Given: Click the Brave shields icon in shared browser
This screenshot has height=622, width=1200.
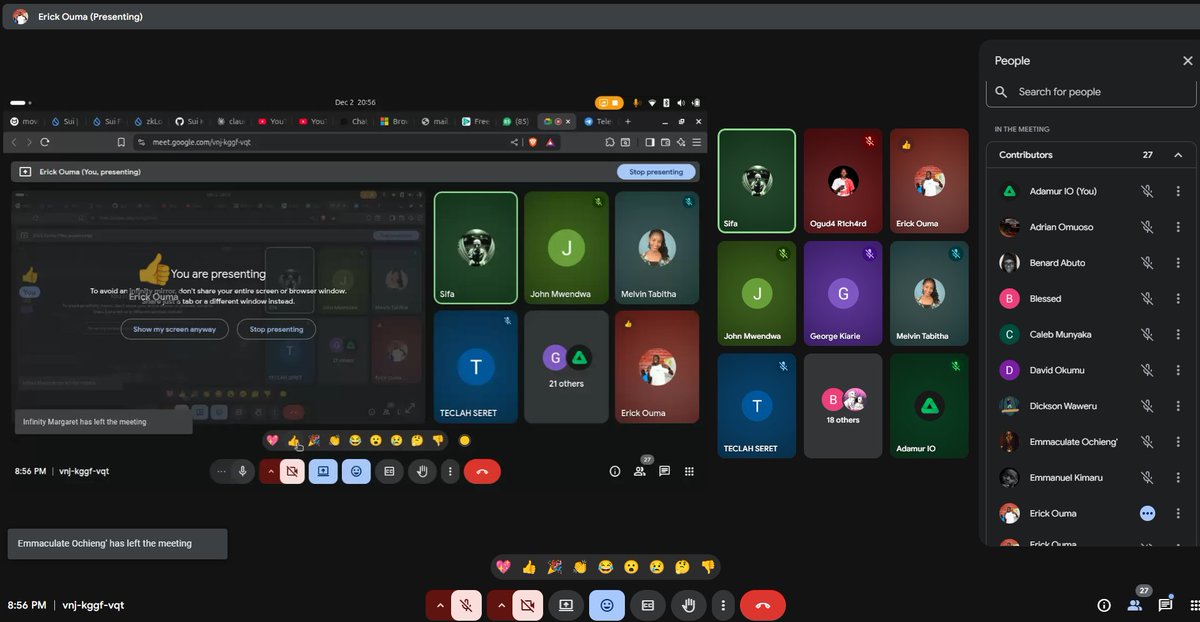Looking at the screenshot, I should coord(532,142).
